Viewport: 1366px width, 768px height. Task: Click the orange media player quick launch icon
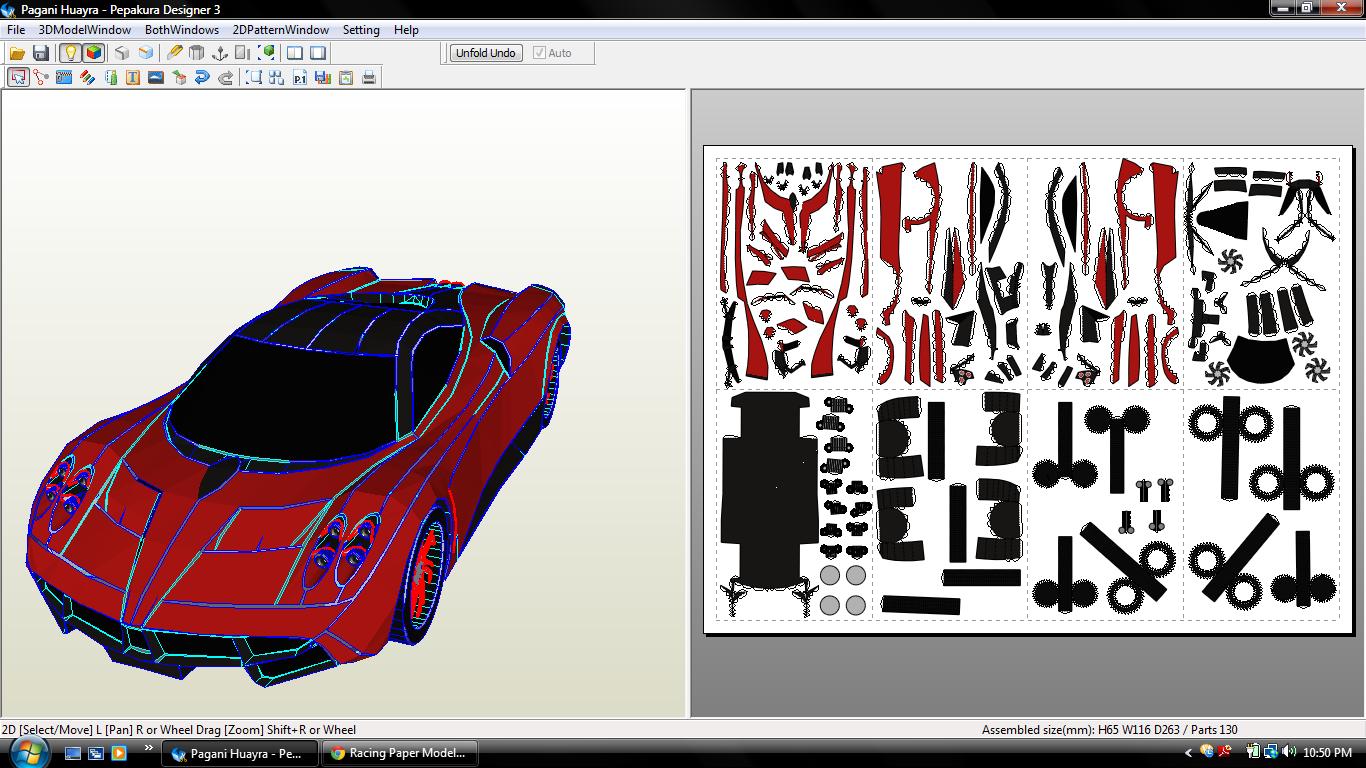tap(119, 753)
